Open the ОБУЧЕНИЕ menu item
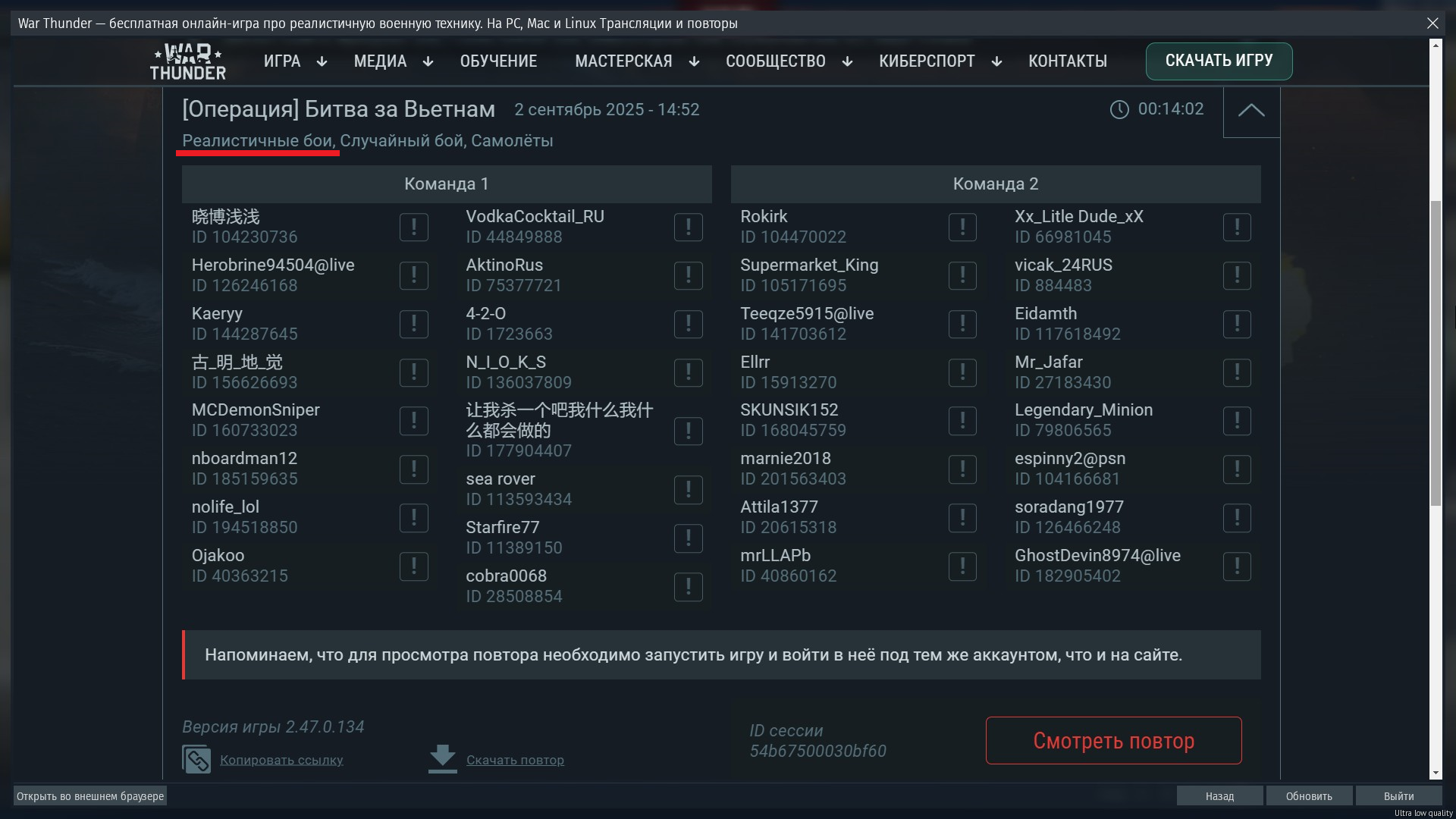 pos(498,61)
